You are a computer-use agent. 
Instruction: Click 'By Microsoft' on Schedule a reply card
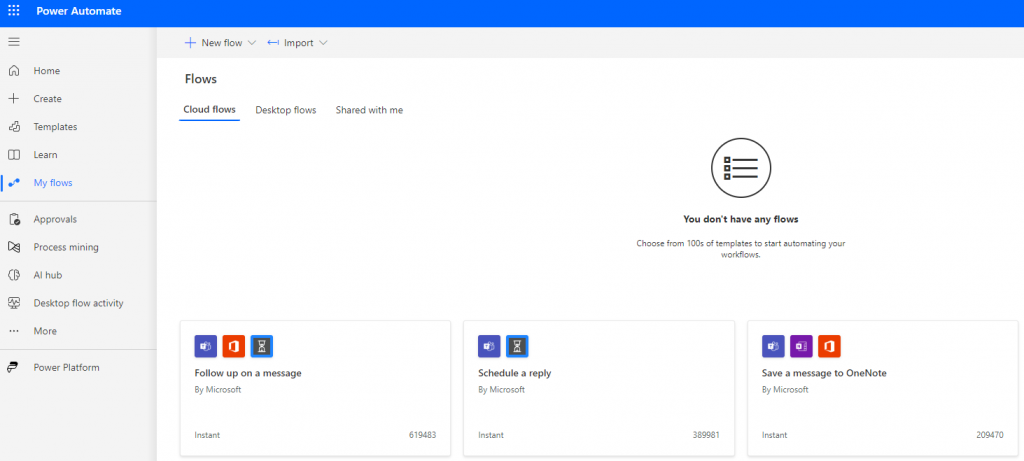[502, 390]
